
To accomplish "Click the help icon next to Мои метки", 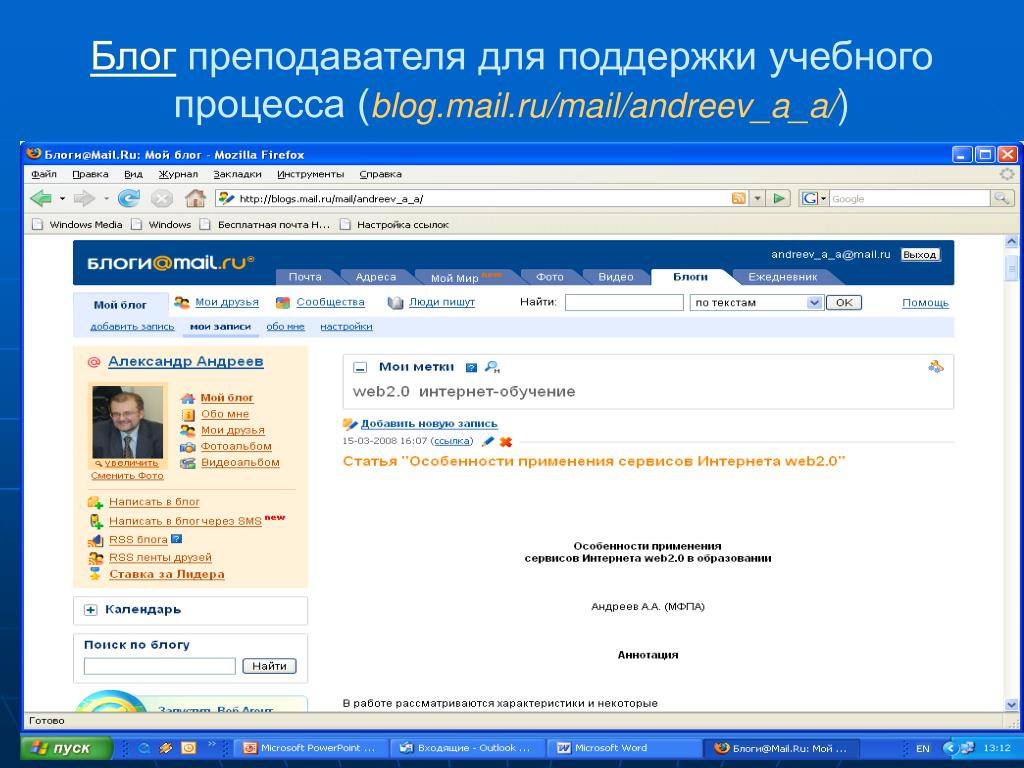I will [471, 368].
